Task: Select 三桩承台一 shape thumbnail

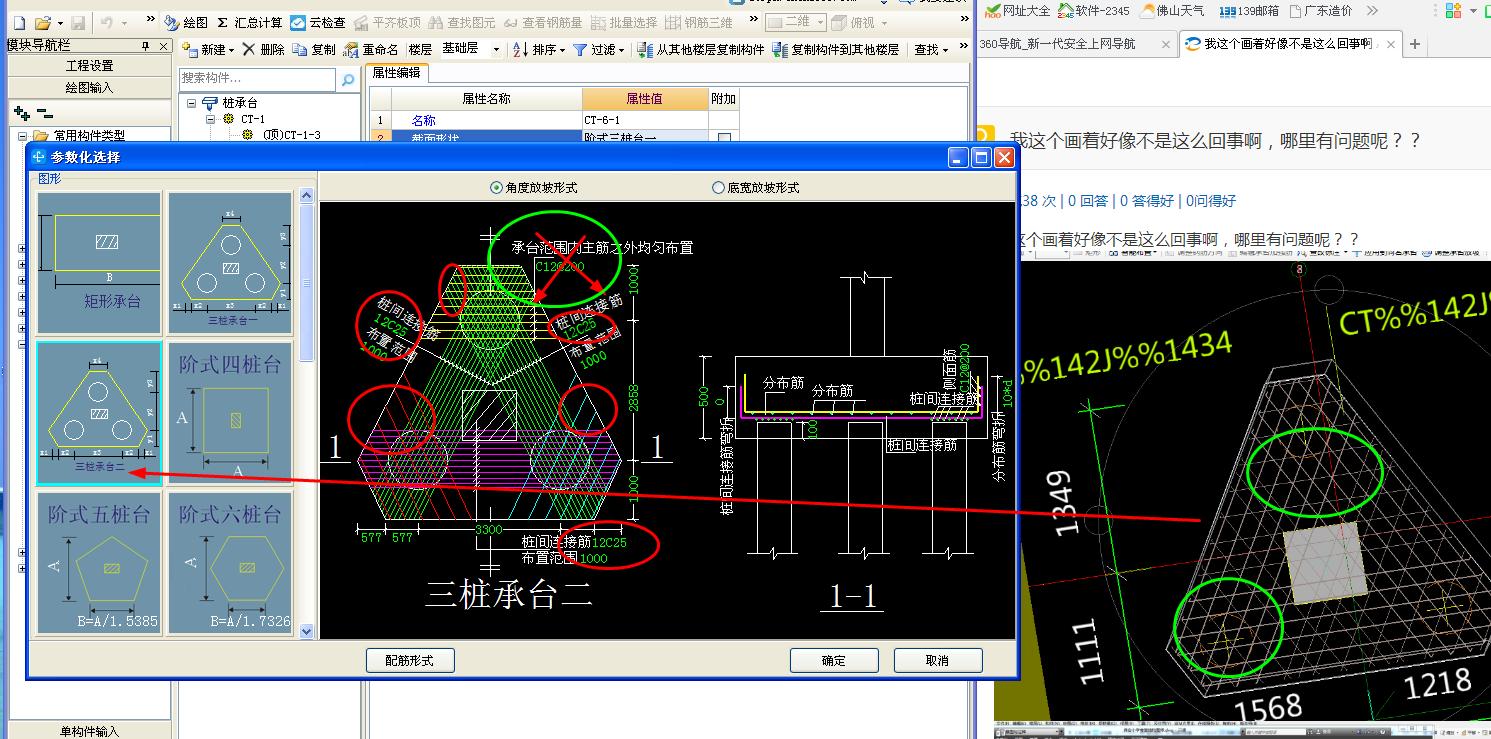Action: click(230, 263)
